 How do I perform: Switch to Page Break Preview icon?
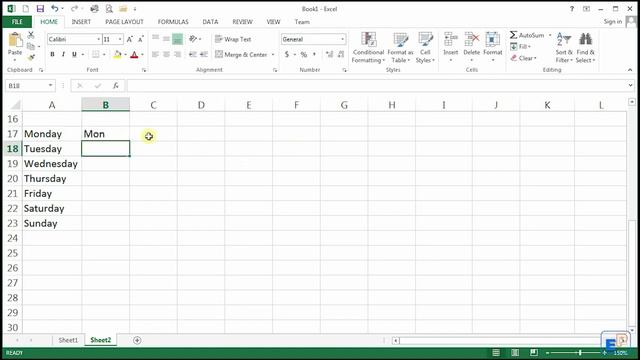533,353
